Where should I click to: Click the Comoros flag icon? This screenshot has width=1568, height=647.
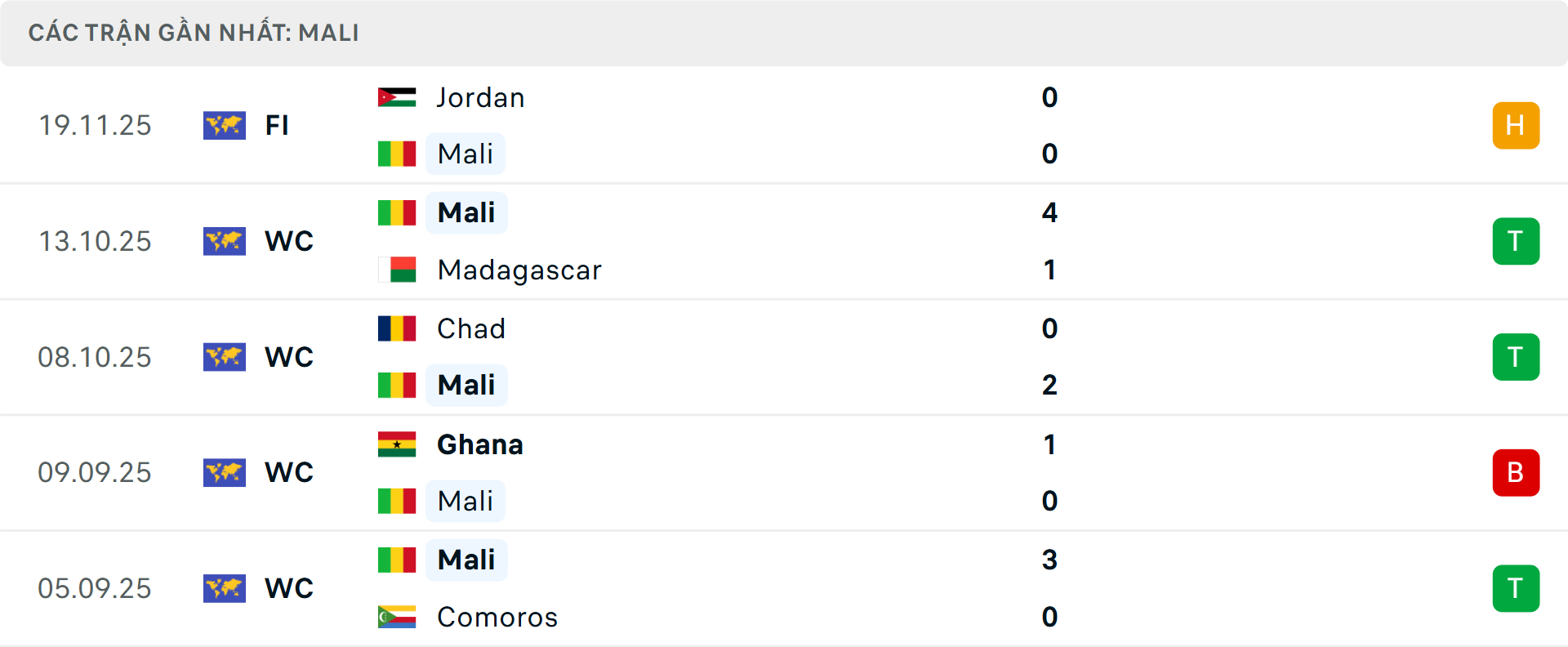397,617
